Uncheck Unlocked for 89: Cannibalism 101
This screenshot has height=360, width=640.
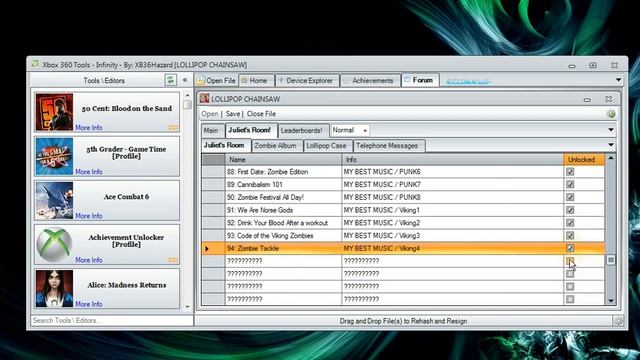pos(570,184)
